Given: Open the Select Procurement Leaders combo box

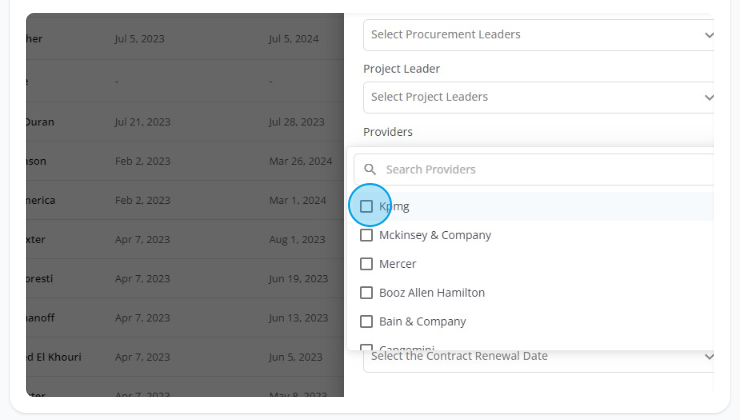Looking at the screenshot, I should [538, 35].
